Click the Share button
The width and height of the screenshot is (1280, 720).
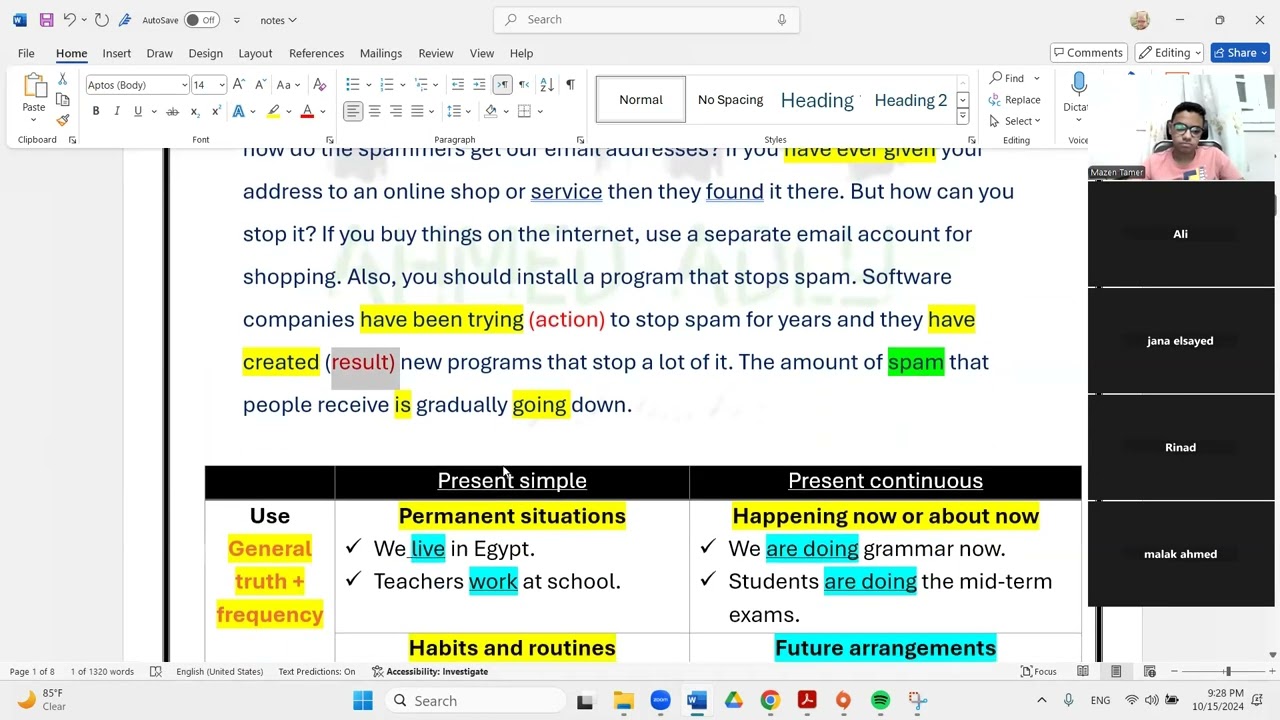click(x=1239, y=53)
